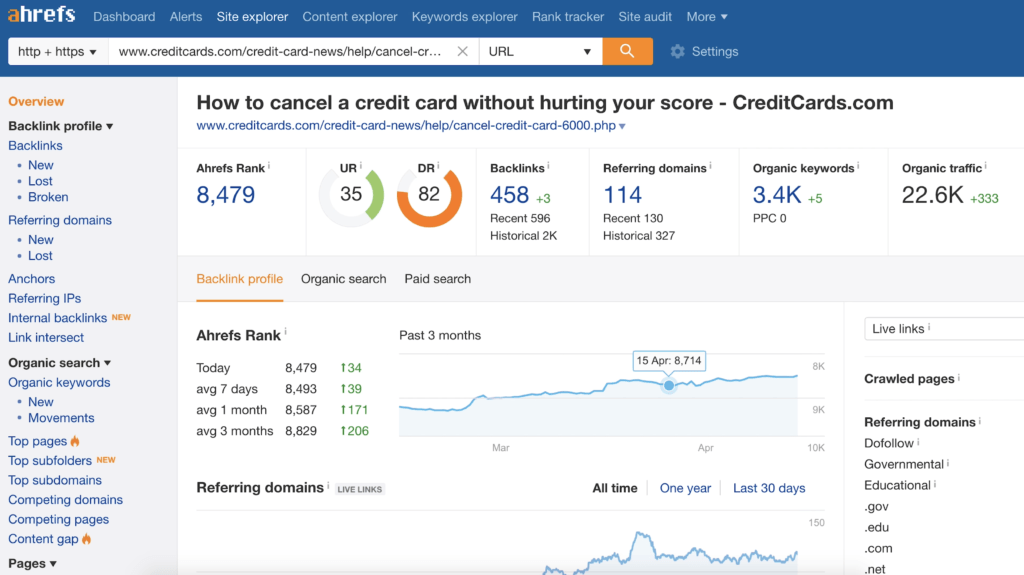Switch to the Paid search tab
The height and width of the screenshot is (575, 1024).
click(x=438, y=279)
